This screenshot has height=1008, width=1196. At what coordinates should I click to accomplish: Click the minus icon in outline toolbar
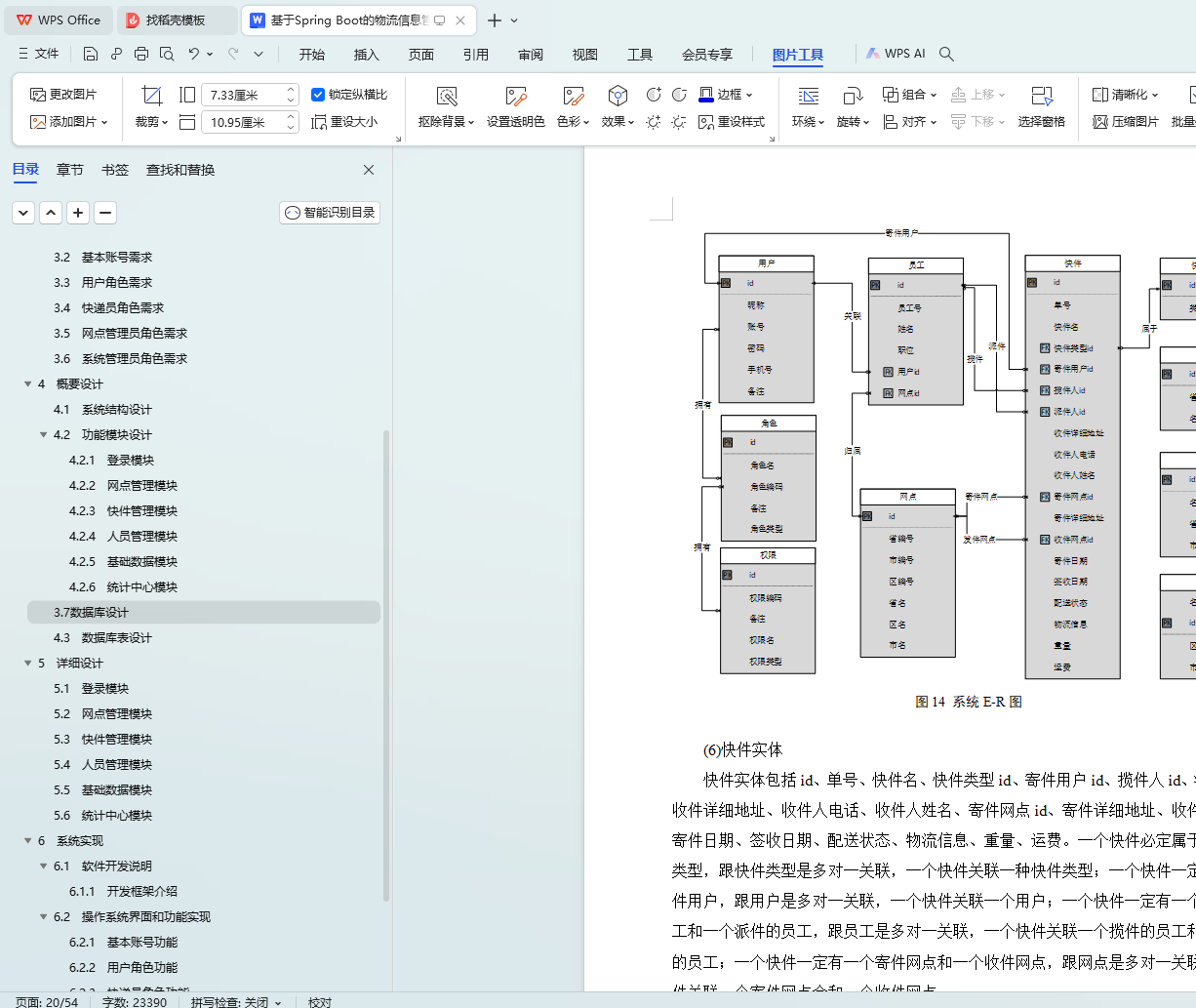(105, 212)
